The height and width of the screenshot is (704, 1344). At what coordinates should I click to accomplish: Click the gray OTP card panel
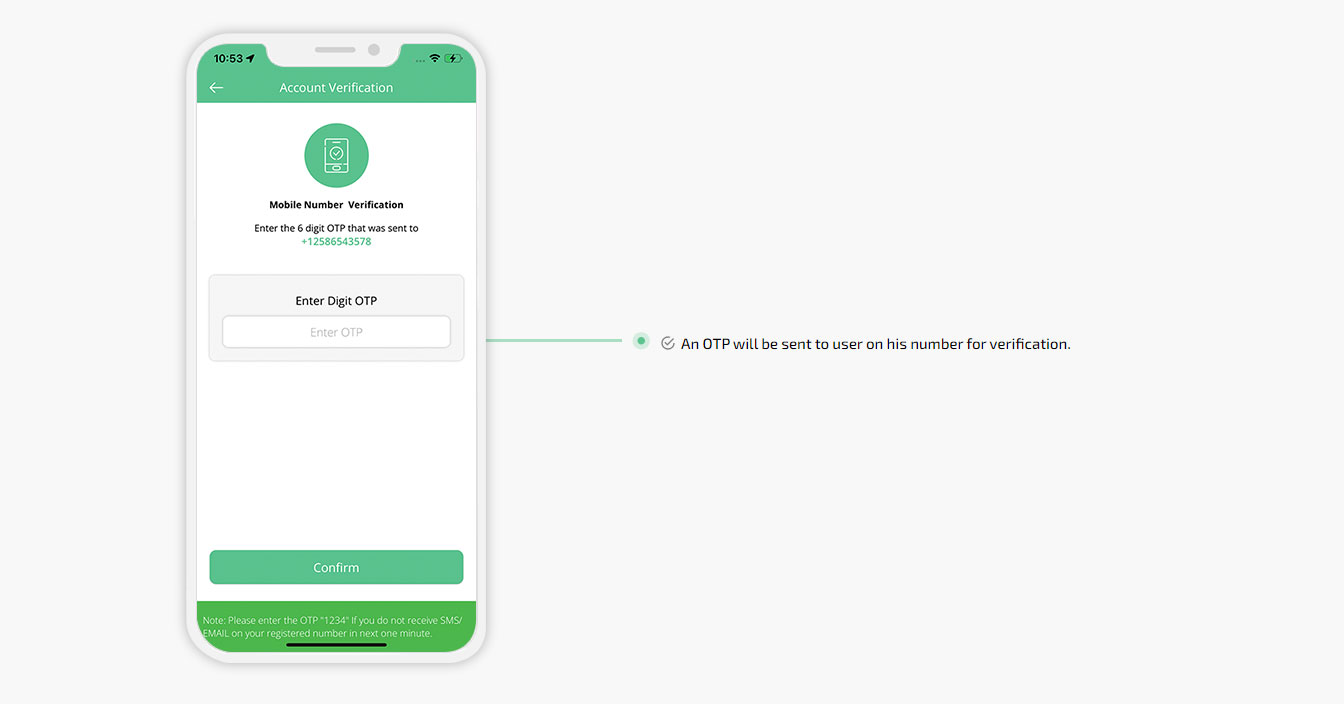[336, 318]
